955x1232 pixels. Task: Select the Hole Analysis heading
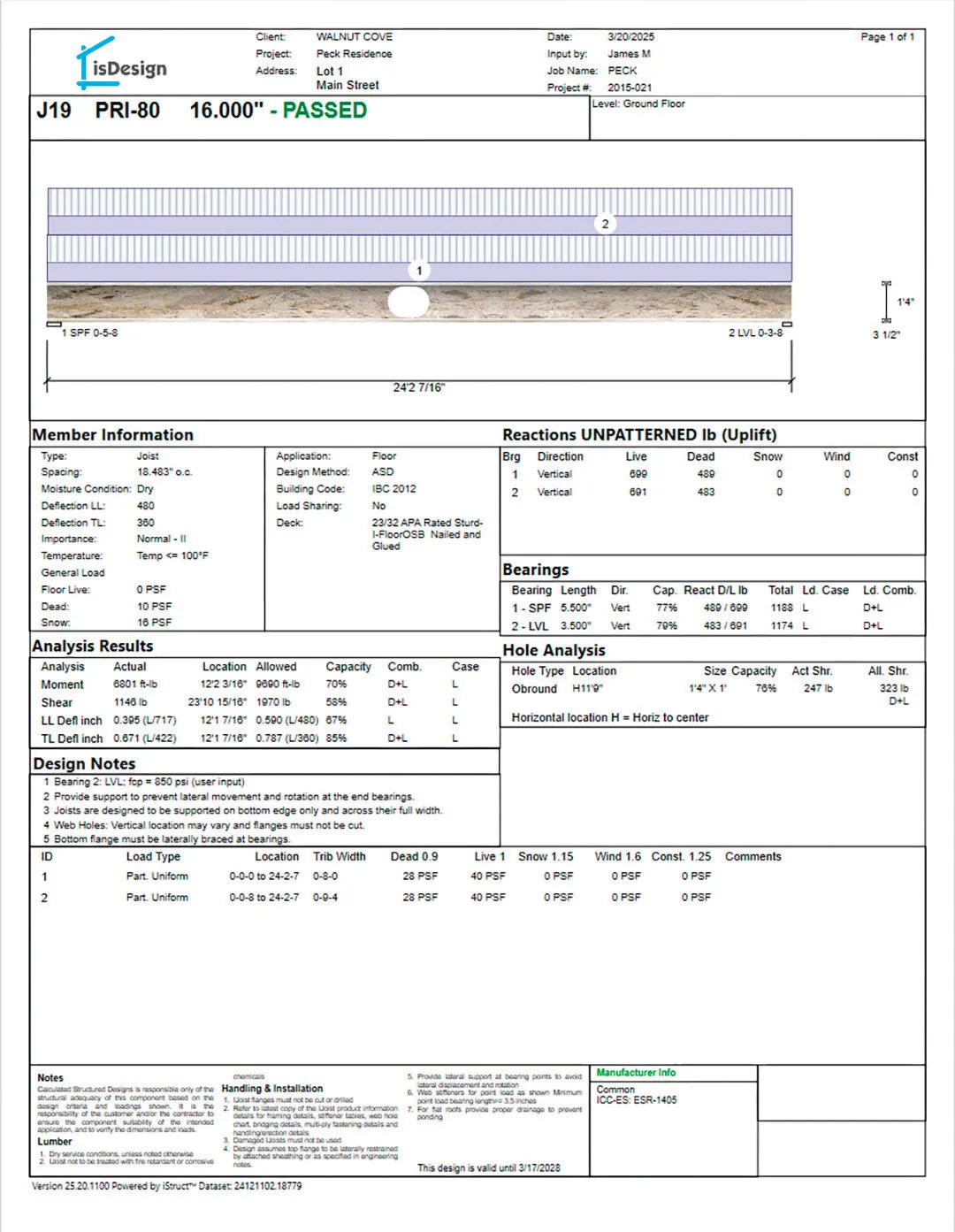point(554,651)
